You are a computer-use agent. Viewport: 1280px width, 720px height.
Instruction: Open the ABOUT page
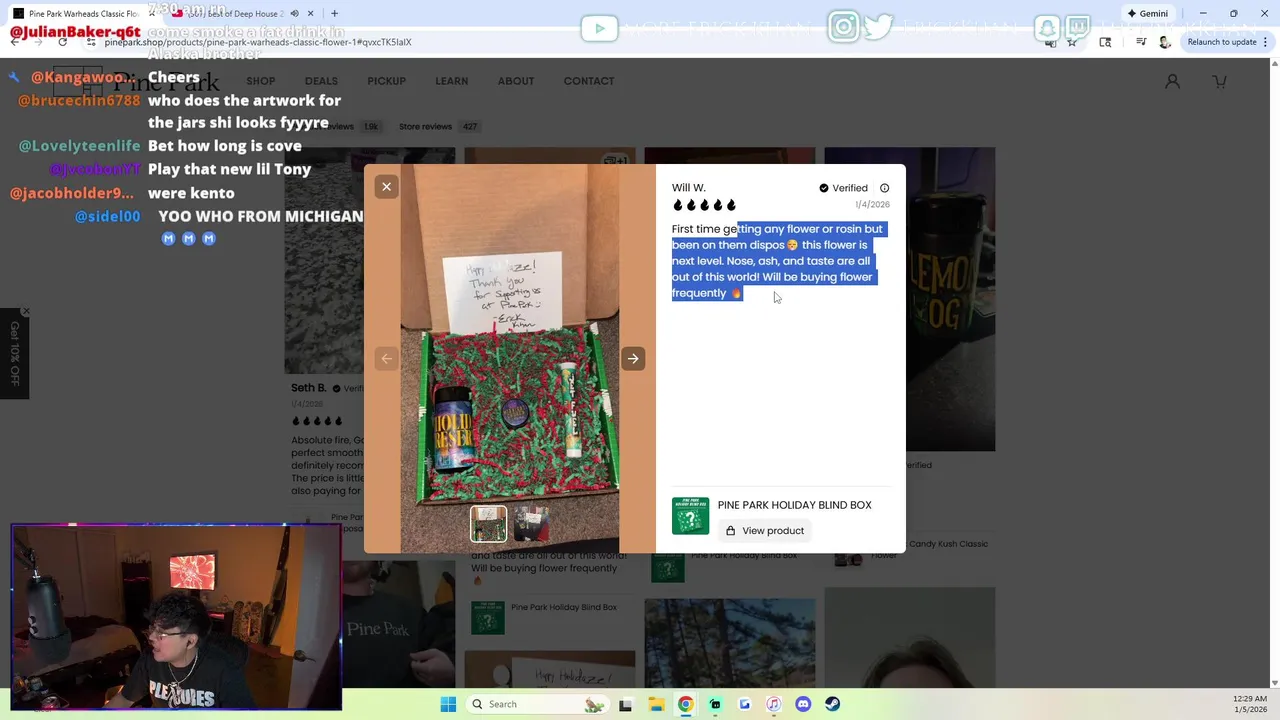click(x=516, y=81)
